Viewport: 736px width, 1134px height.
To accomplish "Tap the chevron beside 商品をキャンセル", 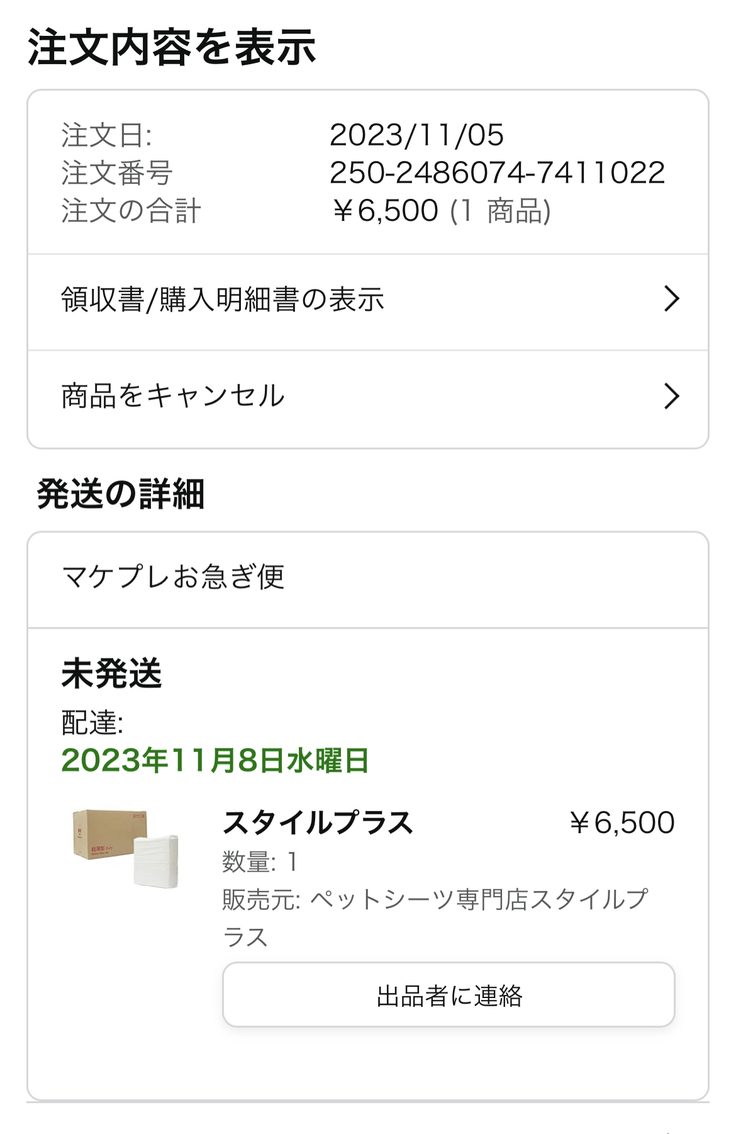I will (x=671, y=397).
